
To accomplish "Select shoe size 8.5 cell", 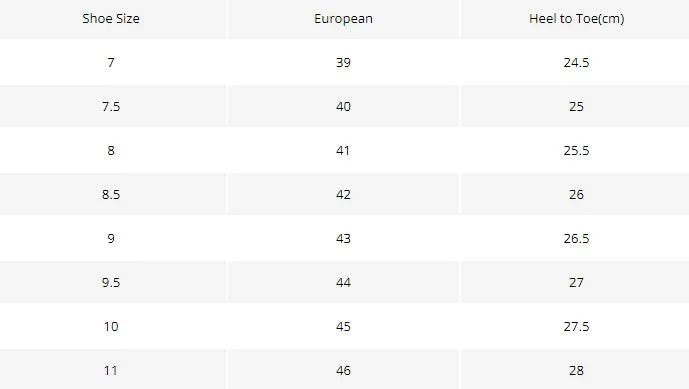I will (111, 194).
